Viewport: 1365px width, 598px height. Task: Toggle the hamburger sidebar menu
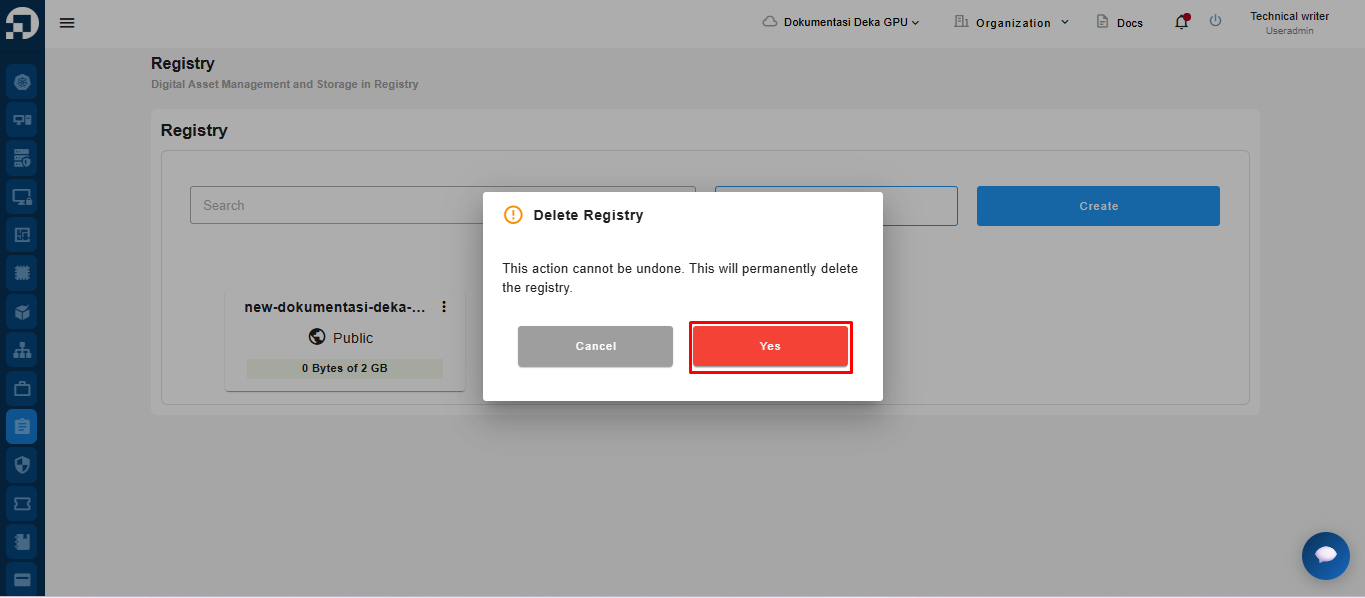(x=67, y=23)
